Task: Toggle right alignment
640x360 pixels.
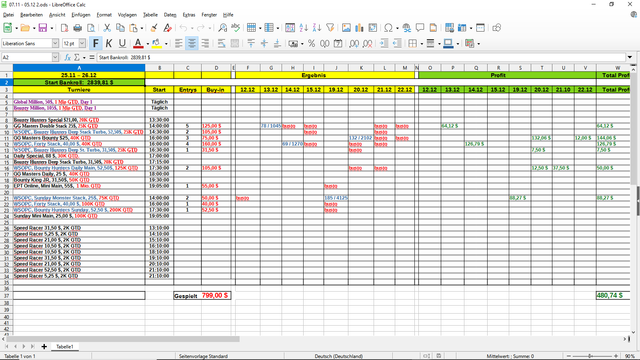Action: (x=205, y=43)
